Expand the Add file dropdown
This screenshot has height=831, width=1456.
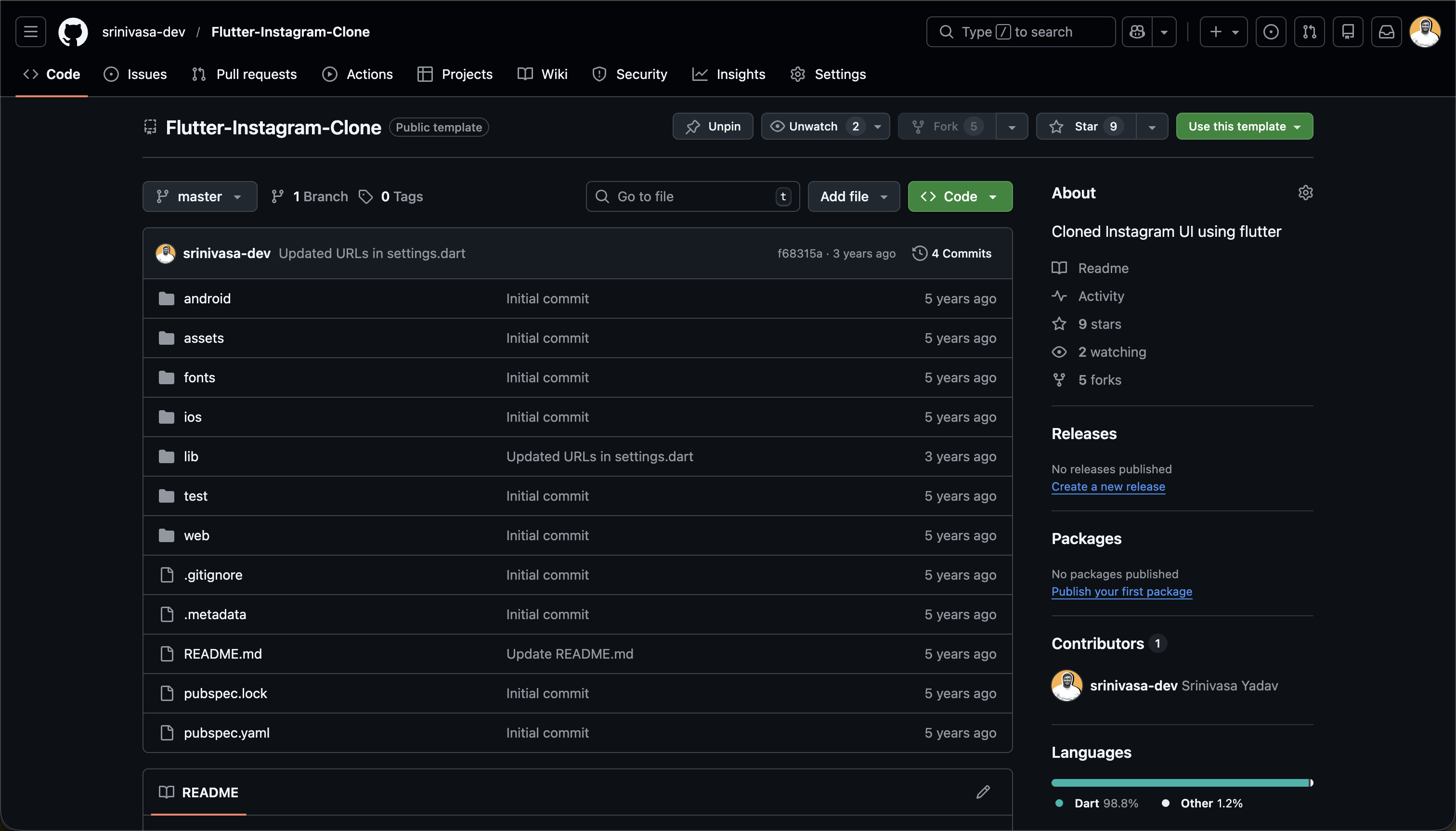[854, 197]
